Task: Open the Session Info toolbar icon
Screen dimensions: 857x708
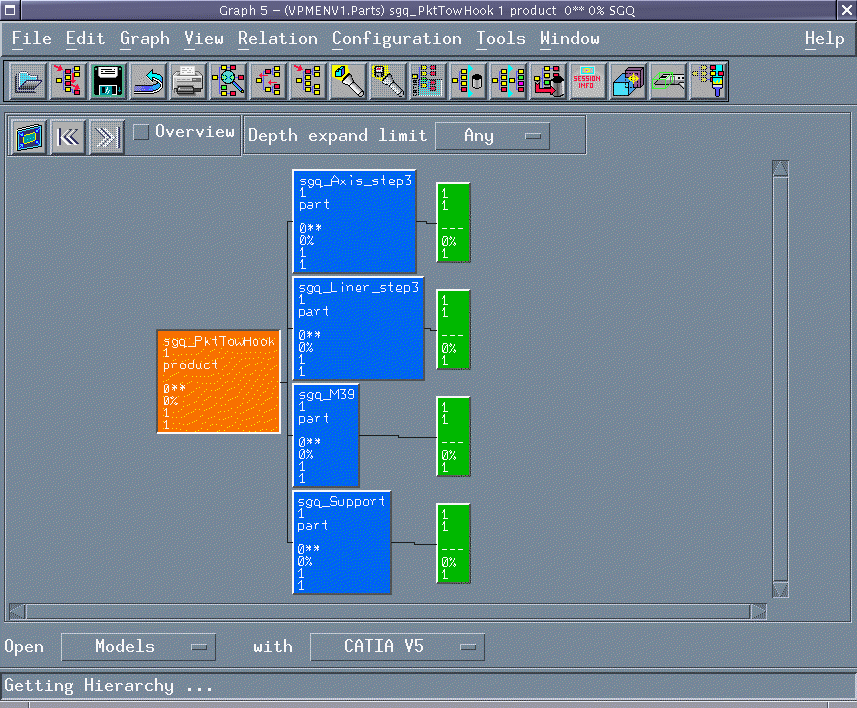Action: [x=588, y=81]
